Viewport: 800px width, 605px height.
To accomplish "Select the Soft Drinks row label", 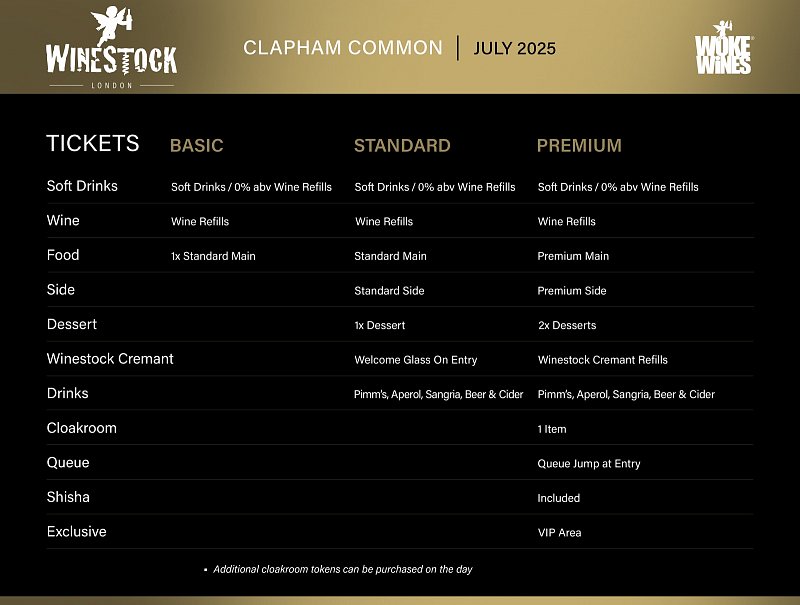I will 82,186.
